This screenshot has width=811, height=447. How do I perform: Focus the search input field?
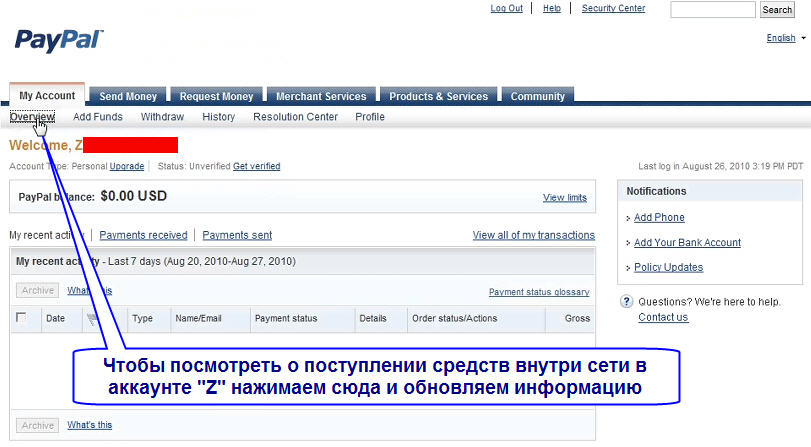(713, 9)
